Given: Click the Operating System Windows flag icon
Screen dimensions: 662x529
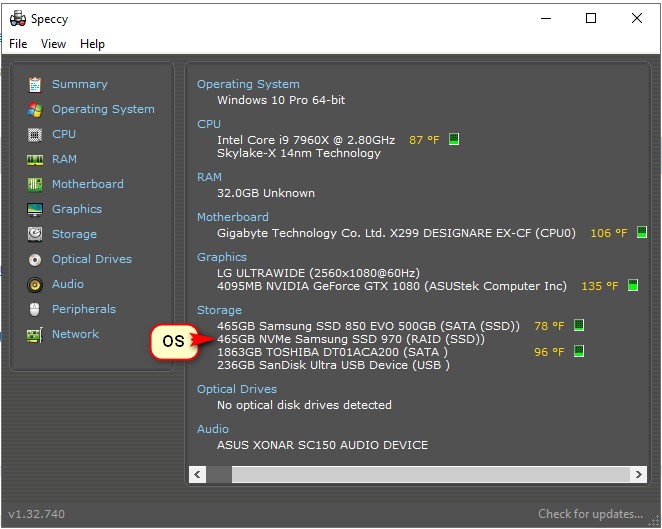Looking at the screenshot, I should click(x=35, y=109).
